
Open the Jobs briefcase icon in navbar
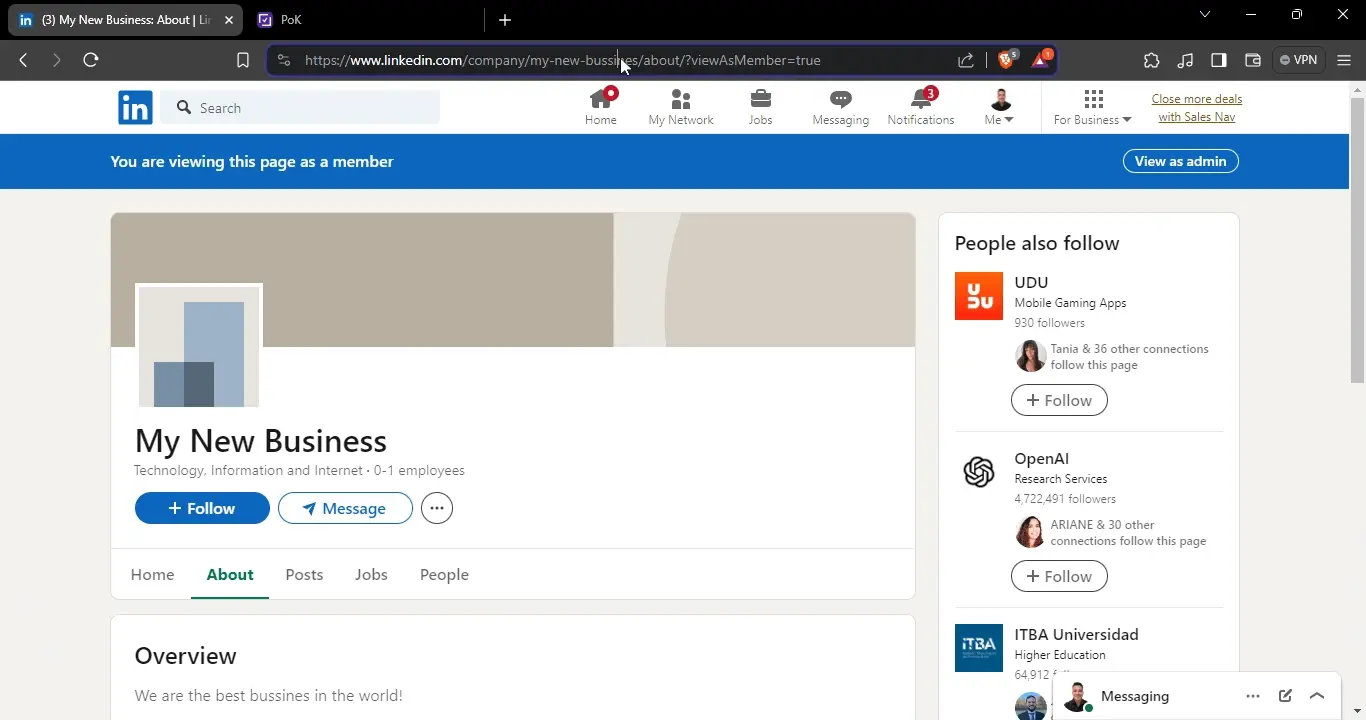[x=761, y=107]
